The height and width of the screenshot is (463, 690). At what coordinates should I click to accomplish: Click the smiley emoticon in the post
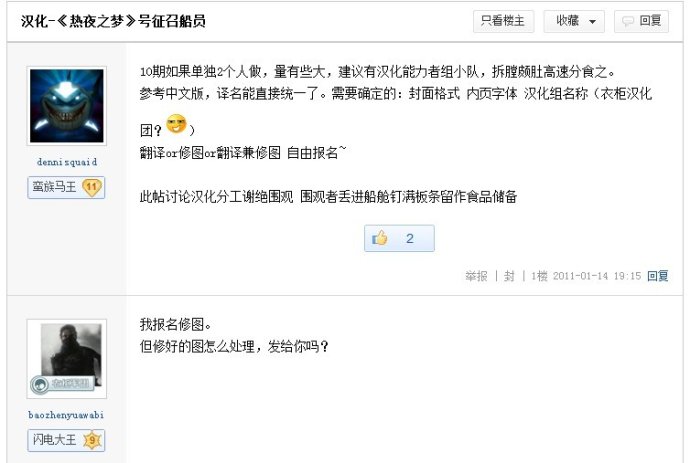[176, 123]
